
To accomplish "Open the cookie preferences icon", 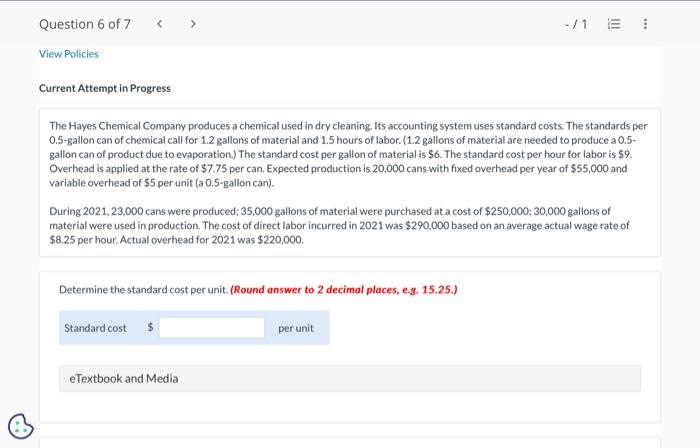I will point(21,426).
